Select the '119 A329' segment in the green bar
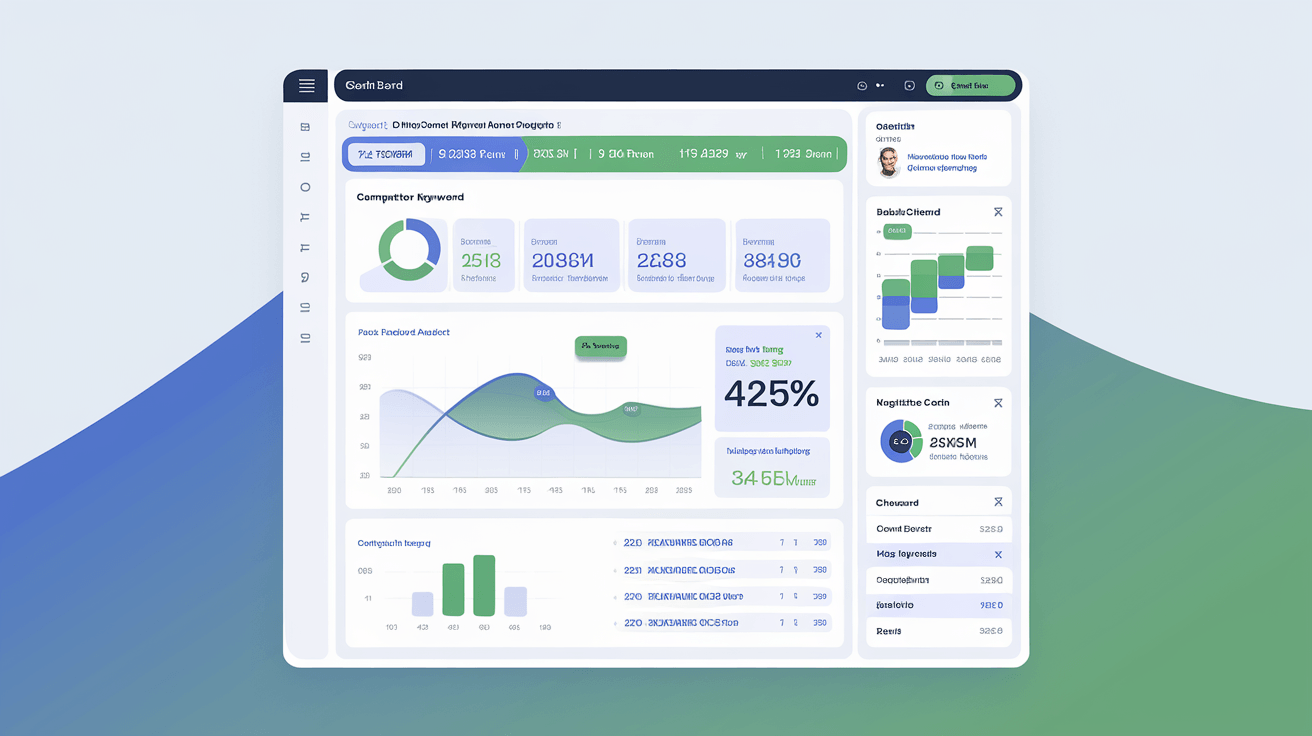Image resolution: width=1312 pixels, height=736 pixels. [x=712, y=154]
